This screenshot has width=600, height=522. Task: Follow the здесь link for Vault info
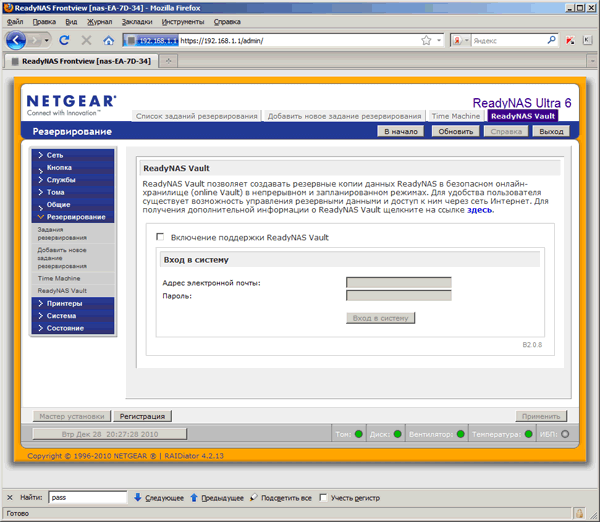click(479, 210)
